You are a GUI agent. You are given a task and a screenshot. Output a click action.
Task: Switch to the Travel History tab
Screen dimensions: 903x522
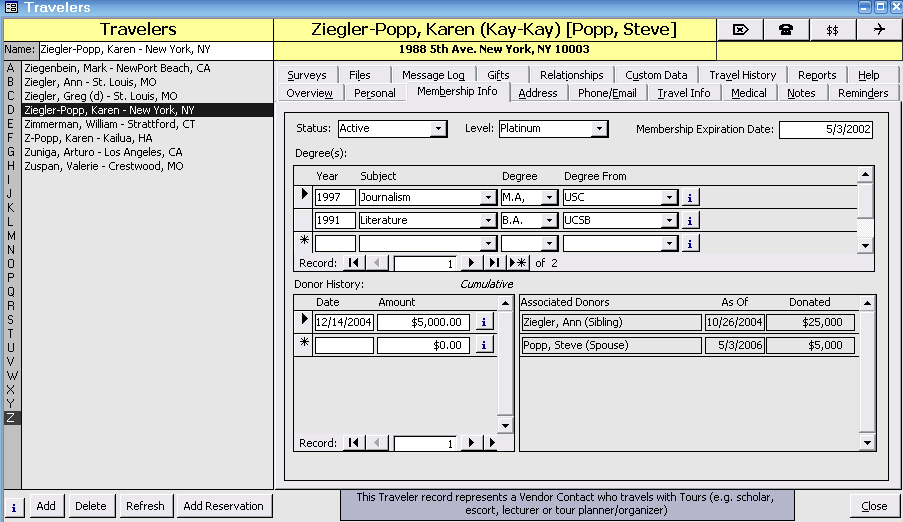[x=742, y=75]
